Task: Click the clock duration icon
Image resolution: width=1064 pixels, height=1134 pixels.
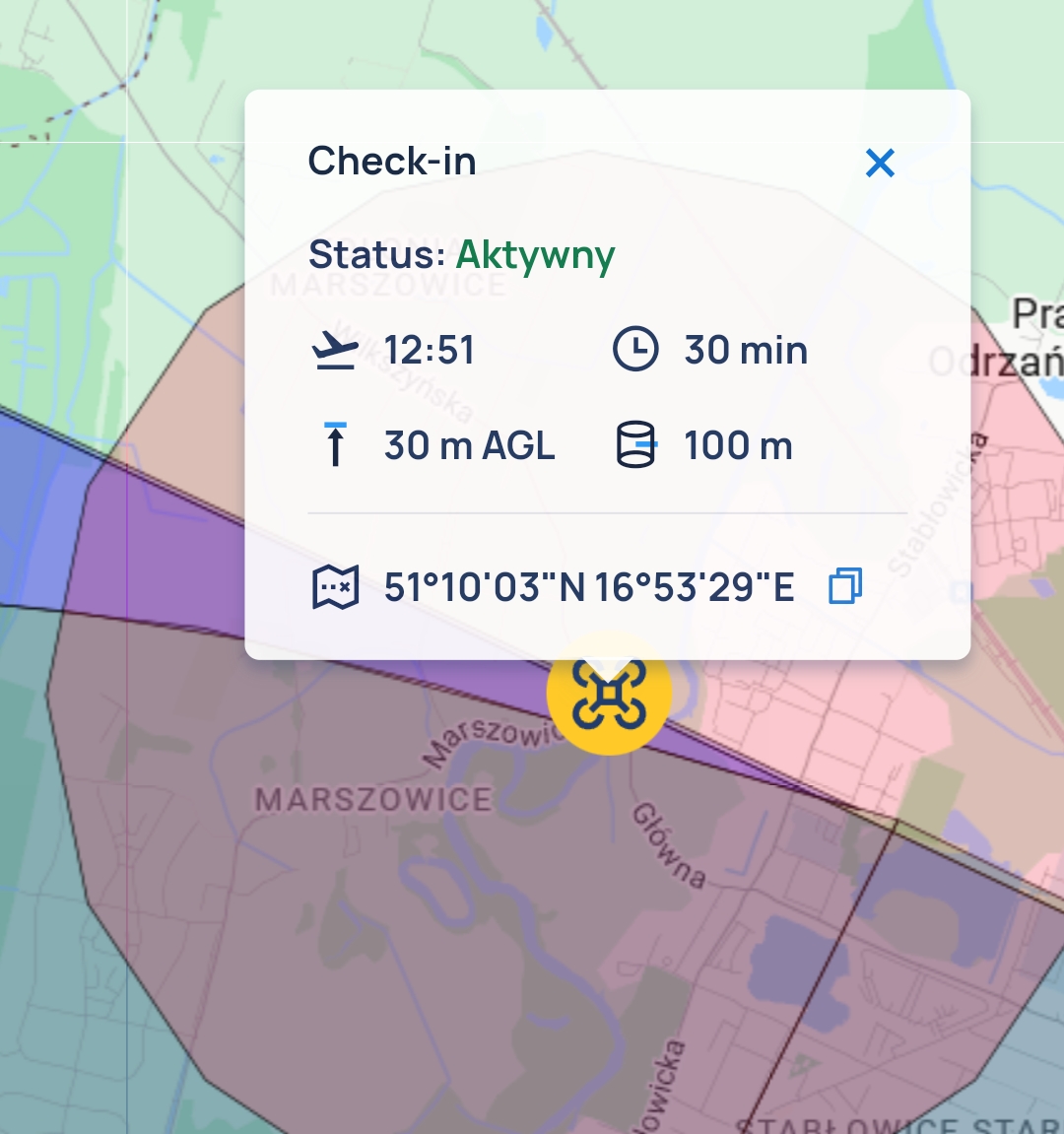Action: 635,351
